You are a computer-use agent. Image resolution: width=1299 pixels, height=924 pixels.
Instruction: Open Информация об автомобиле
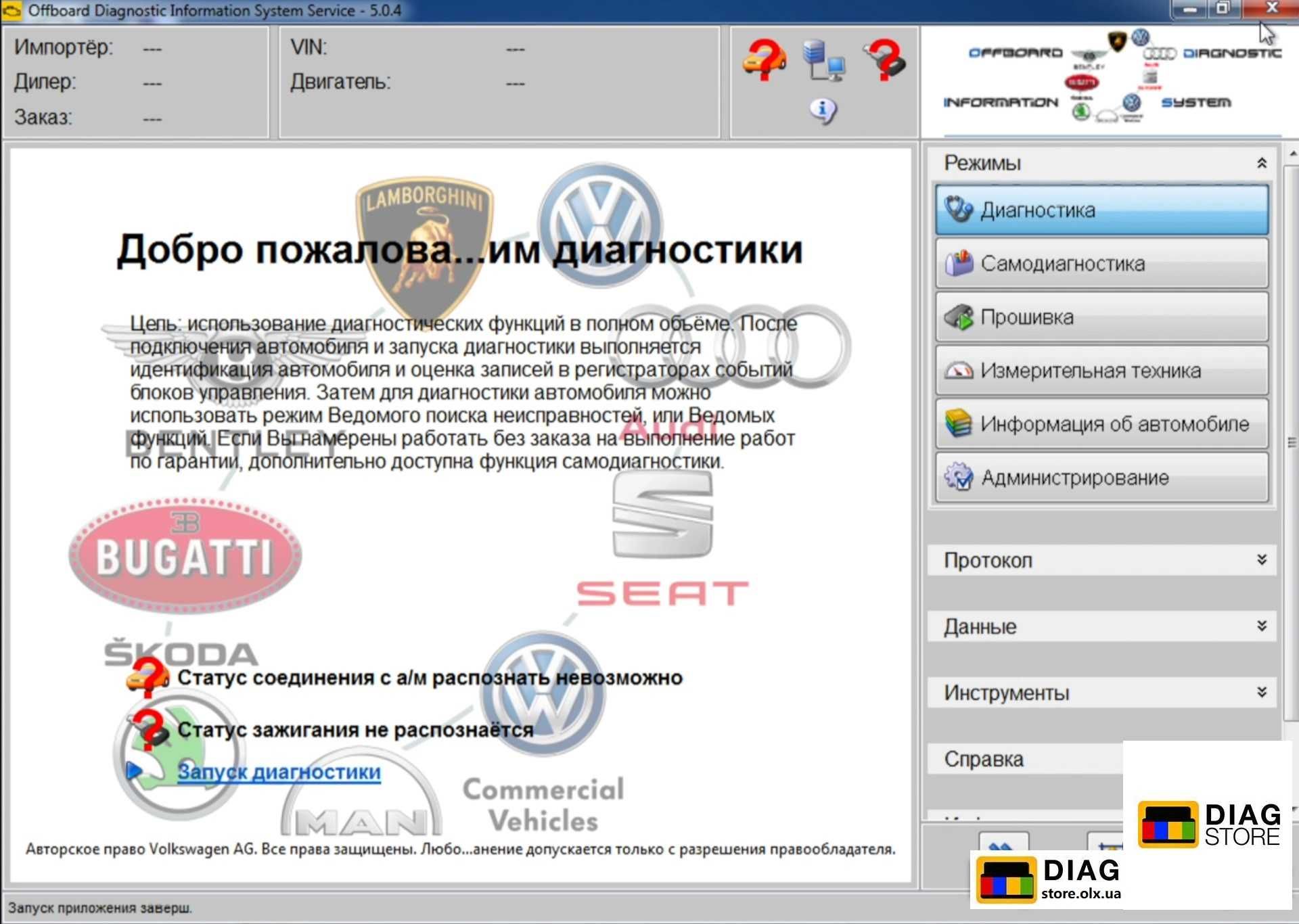click(1101, 424)
